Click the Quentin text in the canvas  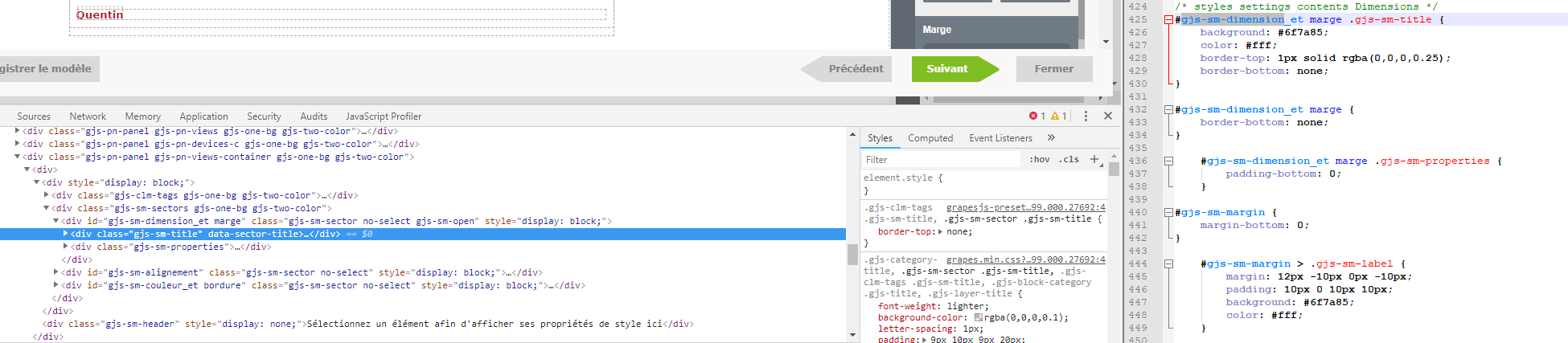pos(100,14)
